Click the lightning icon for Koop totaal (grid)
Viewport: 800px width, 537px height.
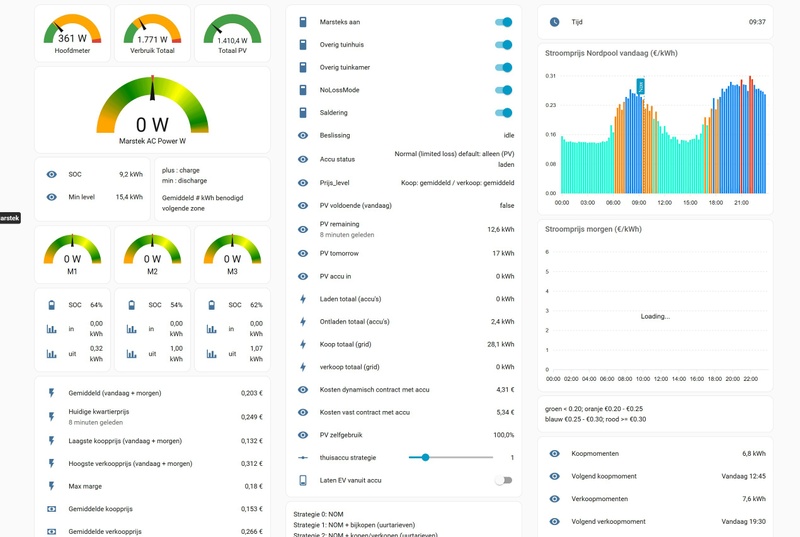[303, 344]
